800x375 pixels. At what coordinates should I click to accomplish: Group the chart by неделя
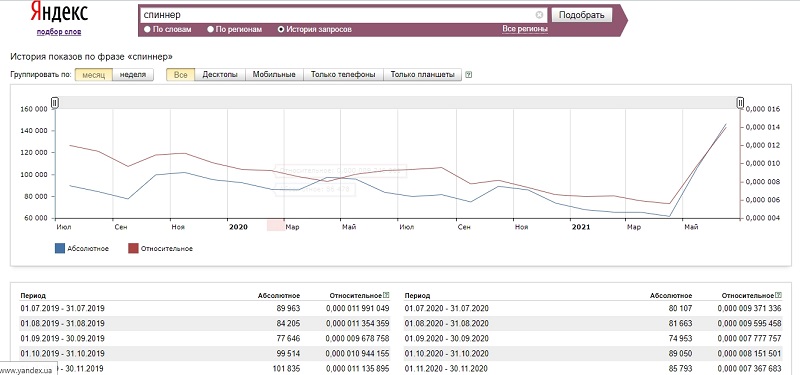[133, 74]
